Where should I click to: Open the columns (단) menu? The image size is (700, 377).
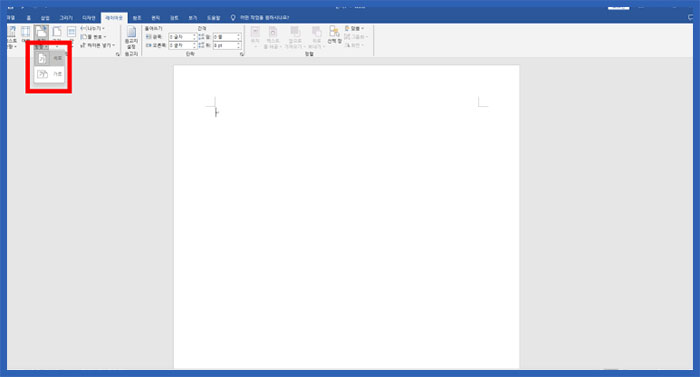point(71,38)
